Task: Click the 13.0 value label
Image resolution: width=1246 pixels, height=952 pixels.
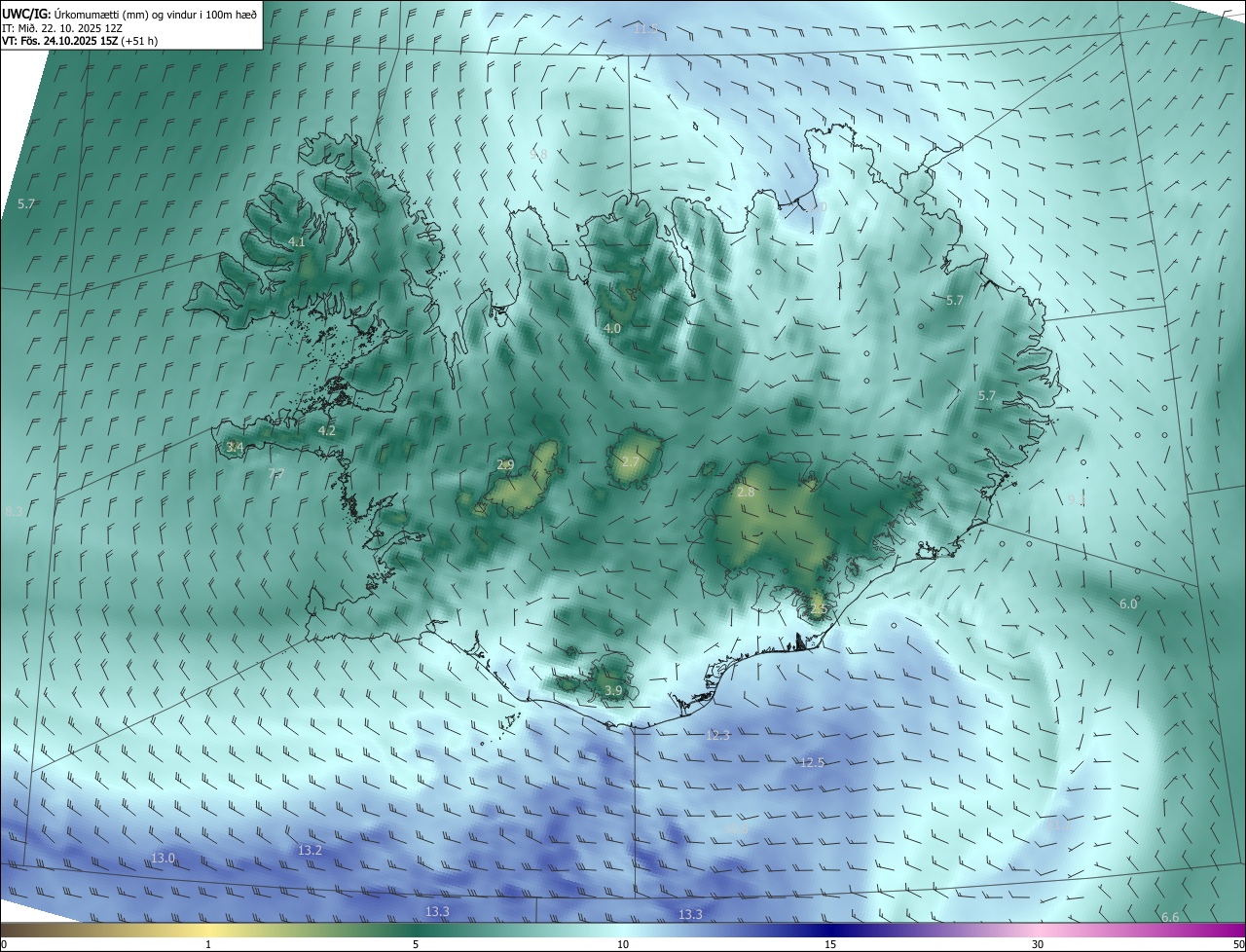Action: pos(164,858)
